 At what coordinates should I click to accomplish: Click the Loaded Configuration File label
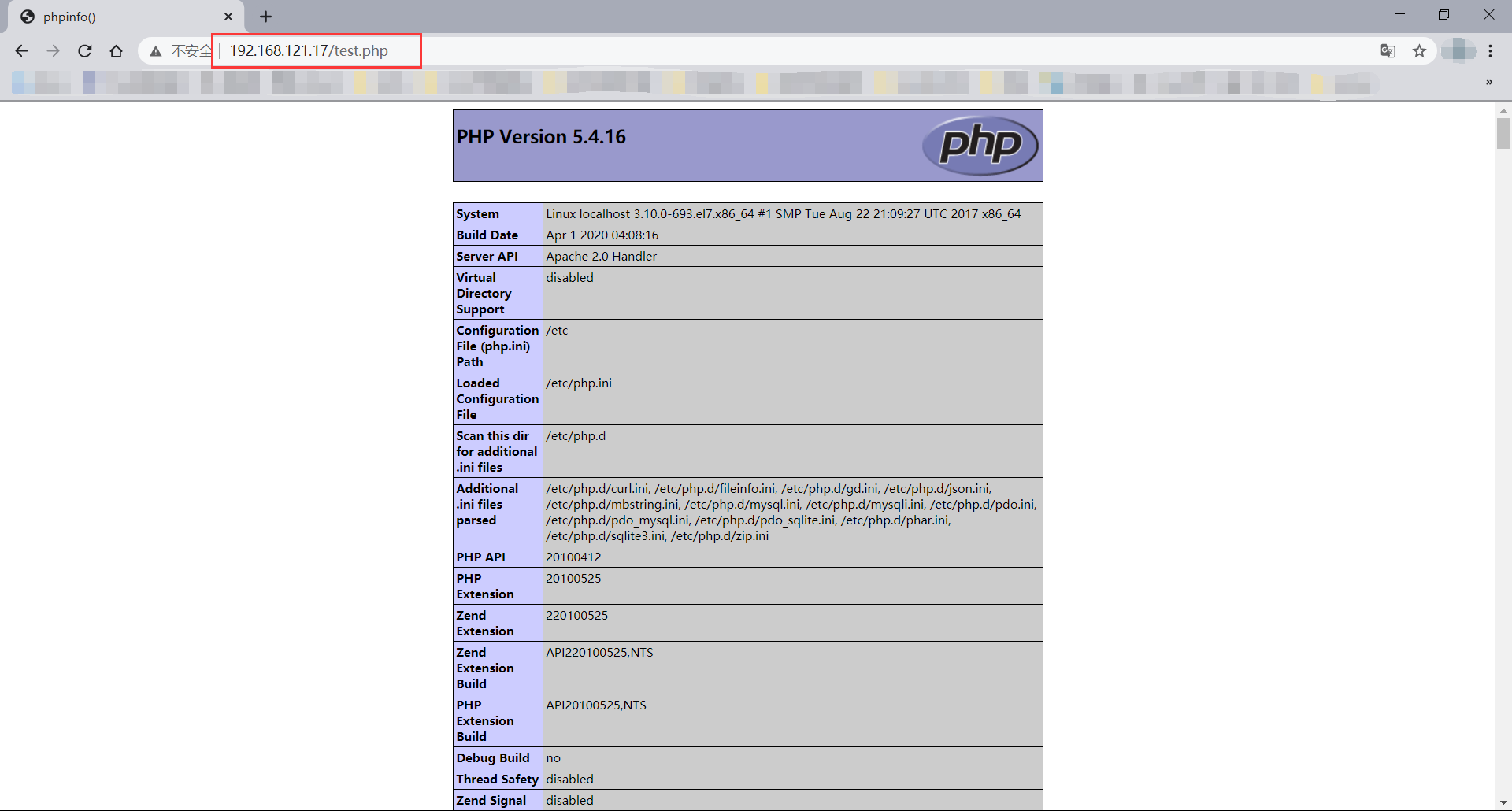[497, 399]
